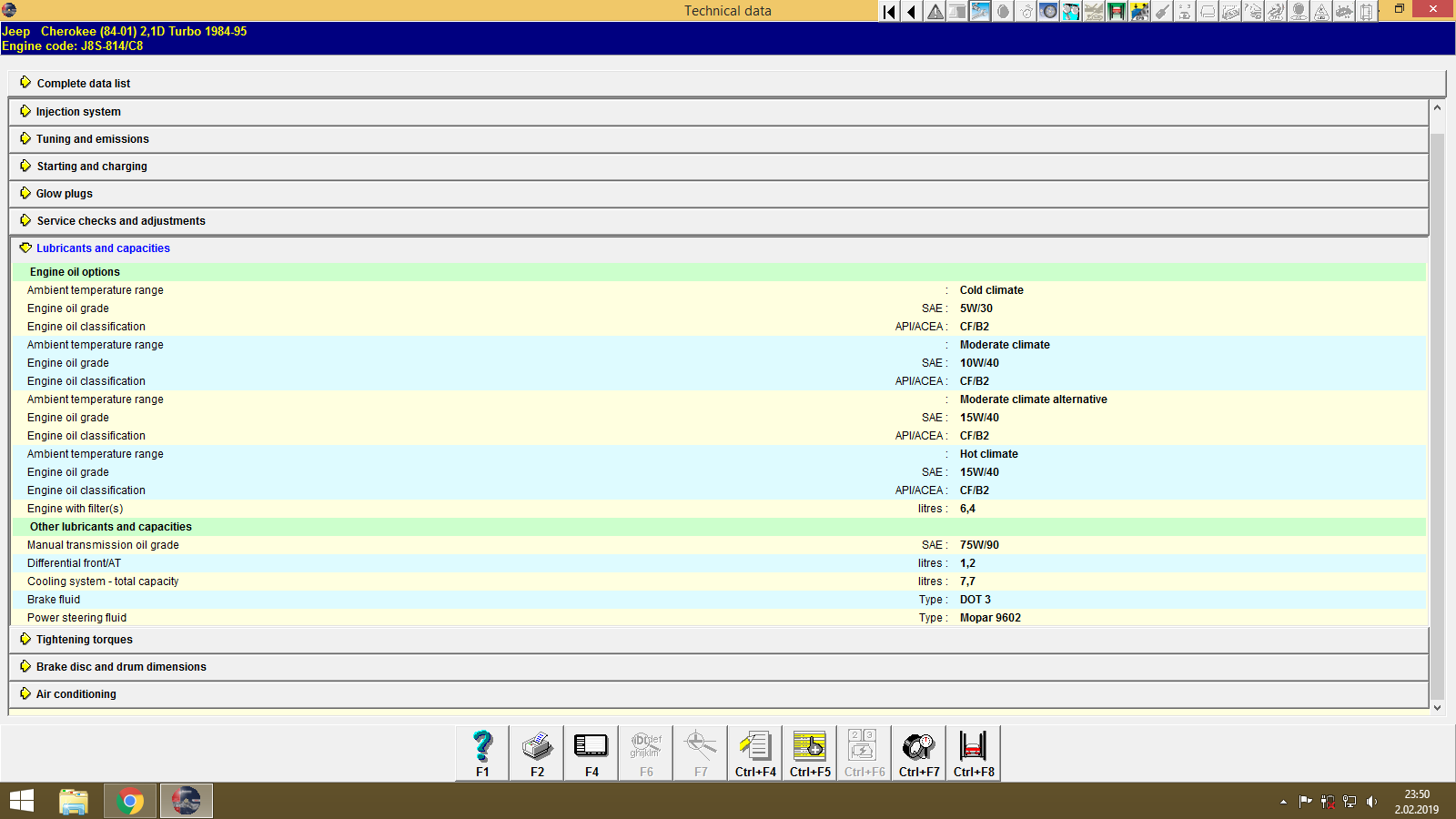Open the Help function (F1)
This screenshot has height=819, width=1456.
coord(481,751)
